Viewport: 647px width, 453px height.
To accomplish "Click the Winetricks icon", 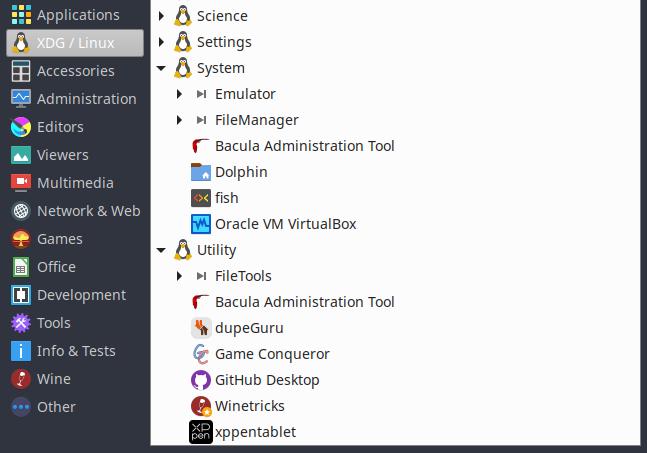I will (x=200, y=406).
